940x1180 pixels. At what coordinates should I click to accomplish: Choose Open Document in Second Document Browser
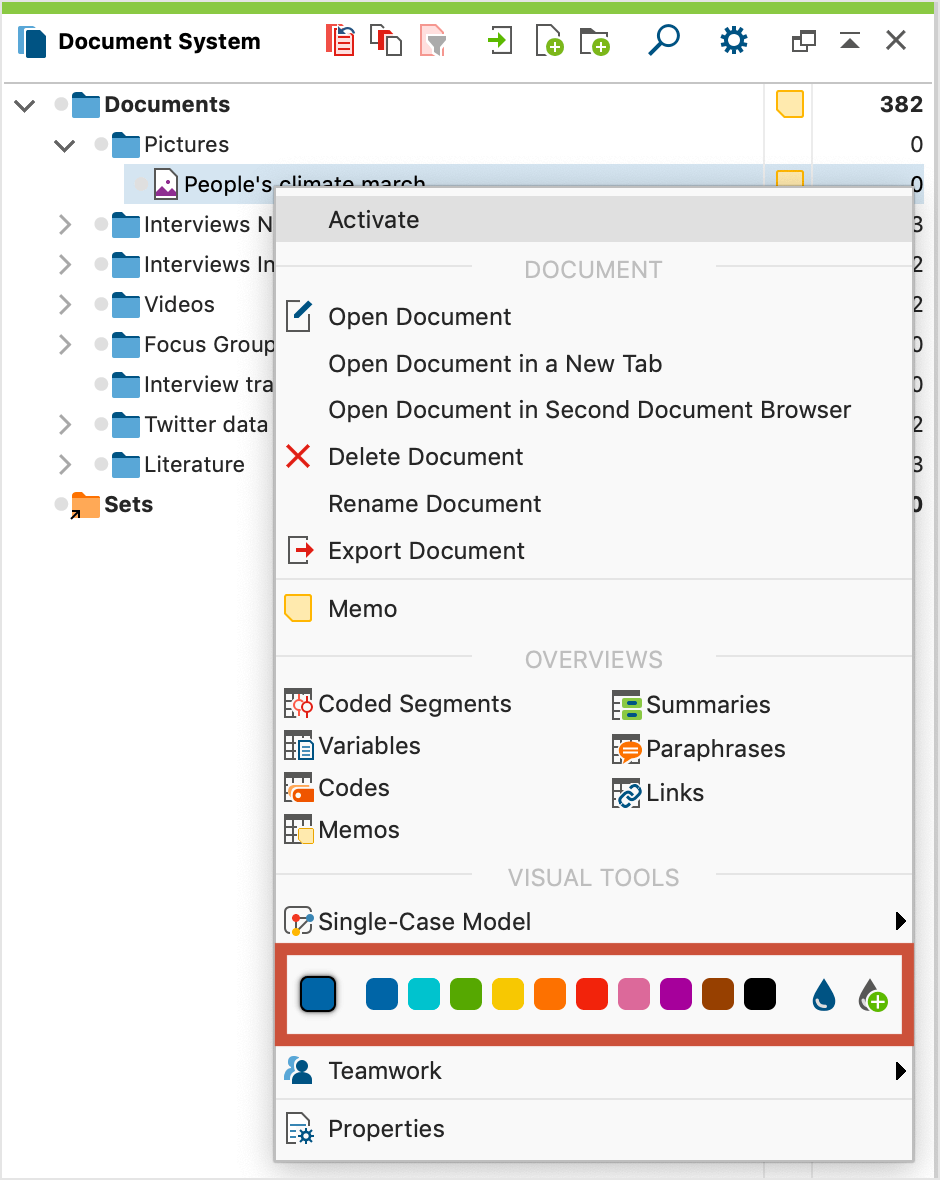[x=589, y=409]
